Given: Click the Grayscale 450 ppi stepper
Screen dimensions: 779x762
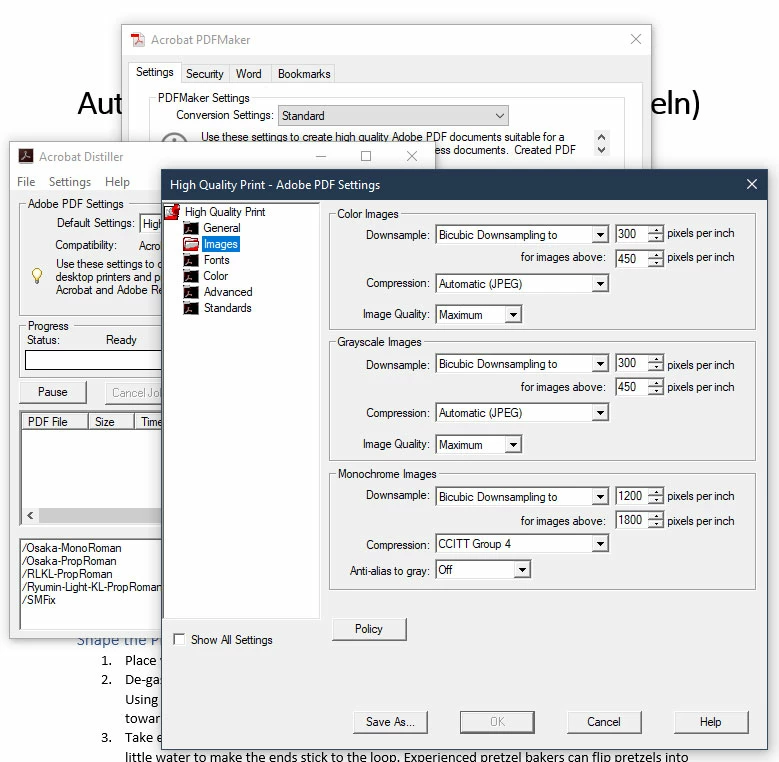Looking at the screenshot, I should click(x=656, y=386).
